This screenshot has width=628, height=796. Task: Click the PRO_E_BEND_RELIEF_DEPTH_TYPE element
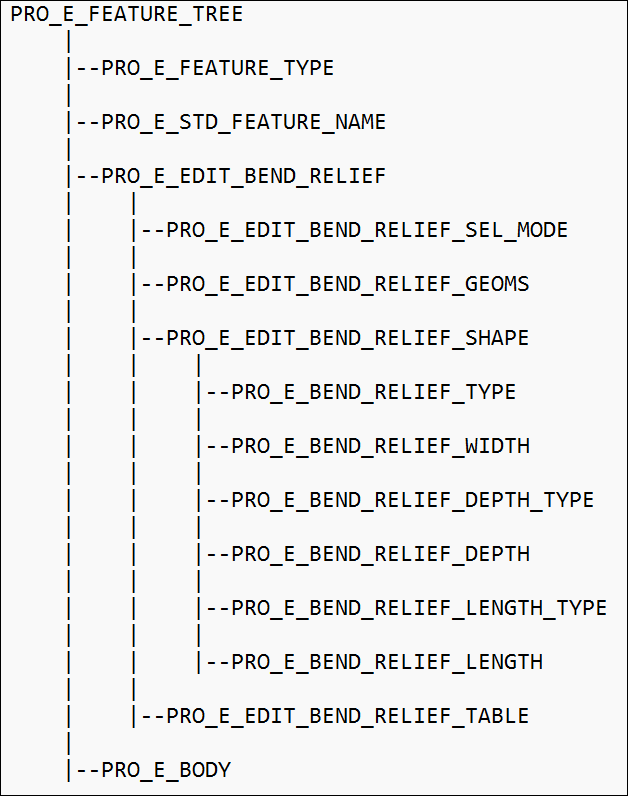(412, 501)
